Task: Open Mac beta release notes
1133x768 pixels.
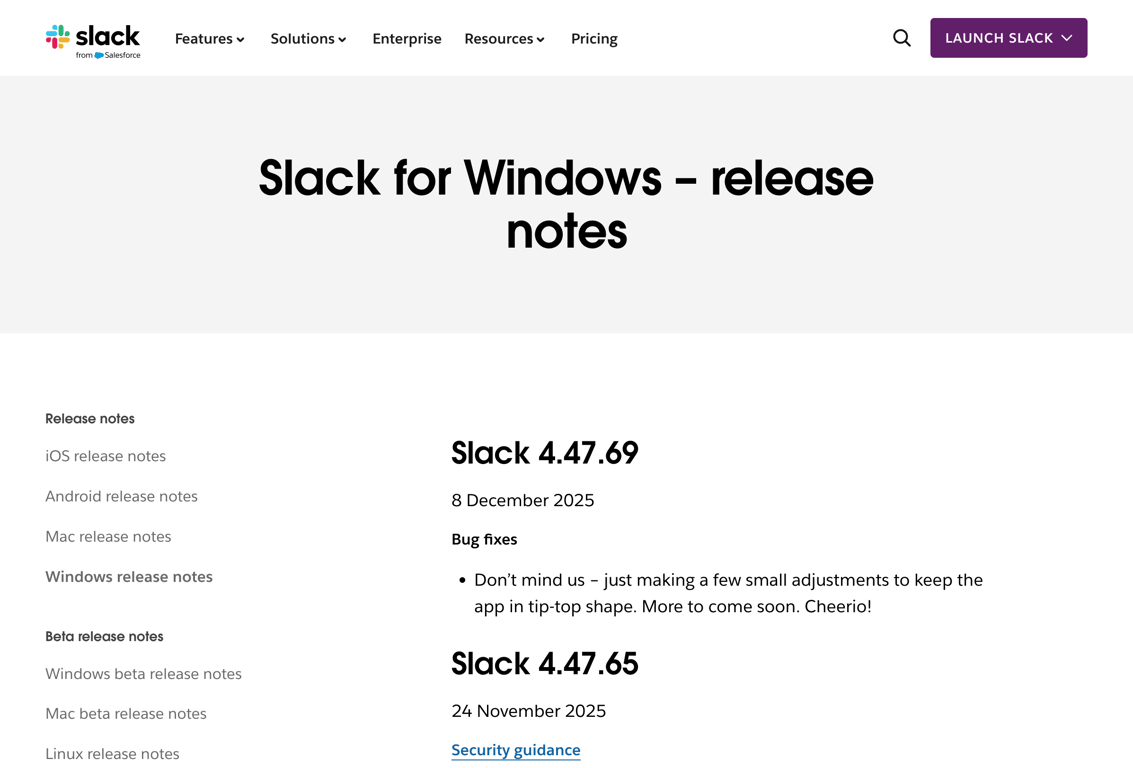Action: click(x=126, y=714)
